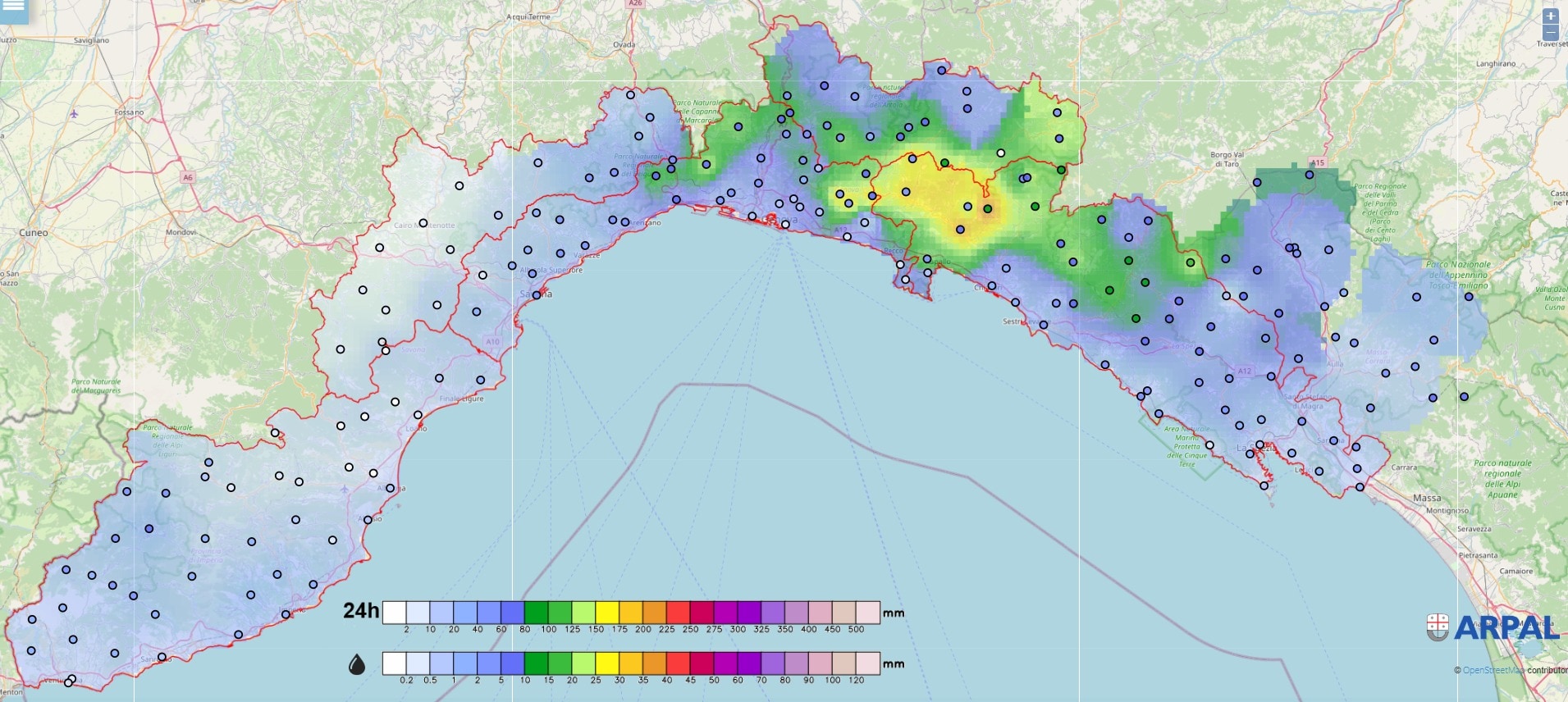Zoom out with the minus button

coord(1550,32)
